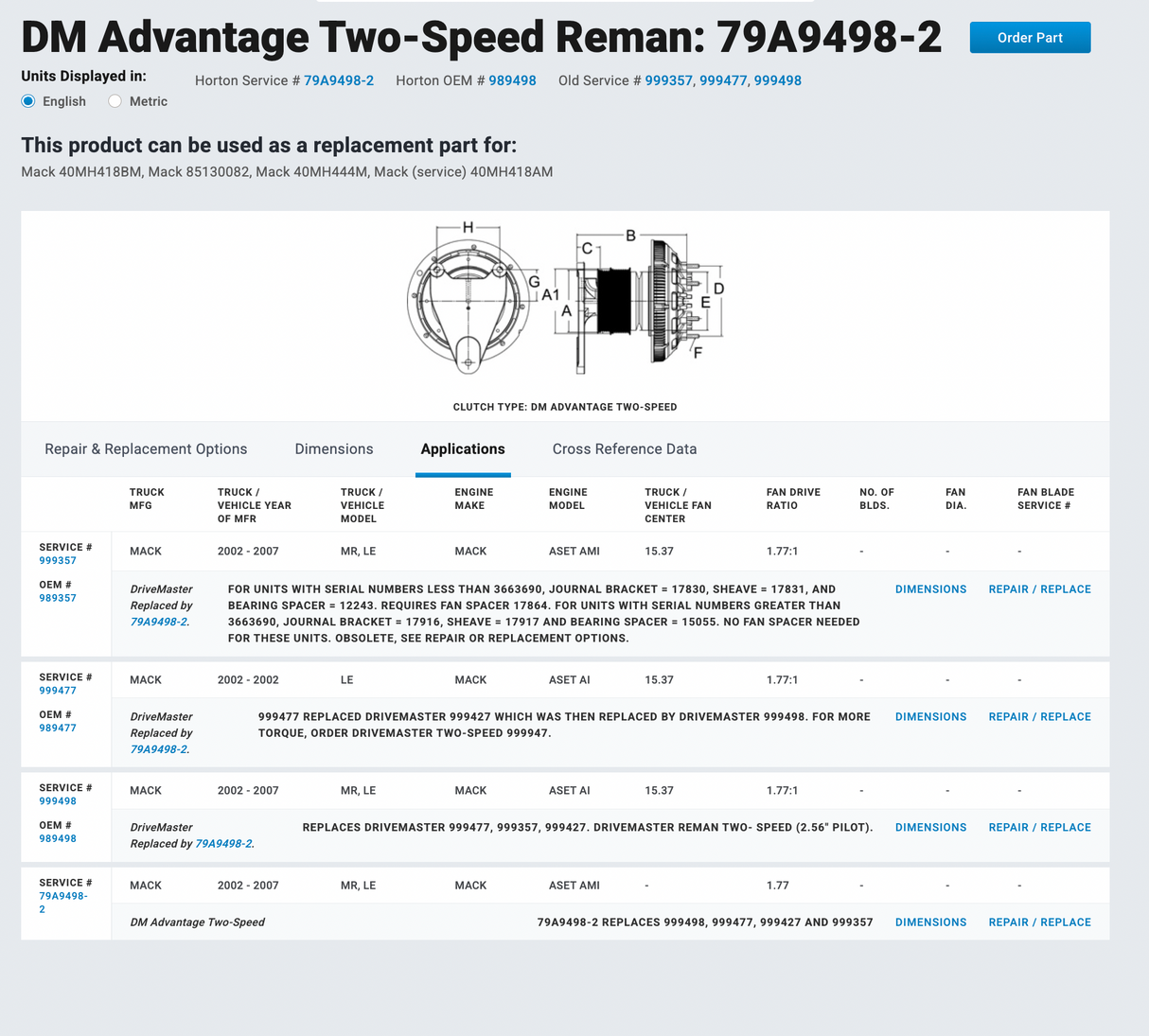
Task: Switch to the Dimensions tab
Action: (x=334, y=448)
